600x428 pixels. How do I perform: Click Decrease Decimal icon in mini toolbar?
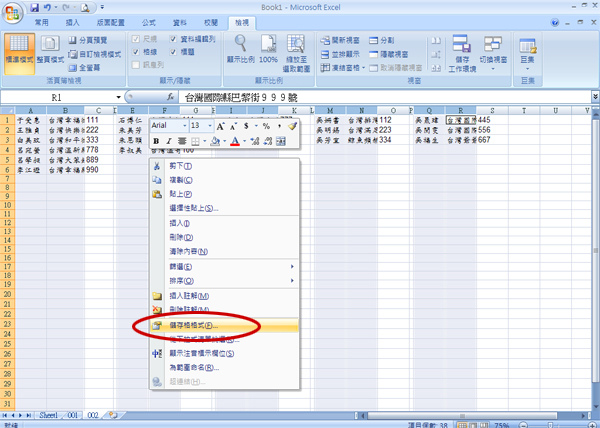(x=268, y=141)
